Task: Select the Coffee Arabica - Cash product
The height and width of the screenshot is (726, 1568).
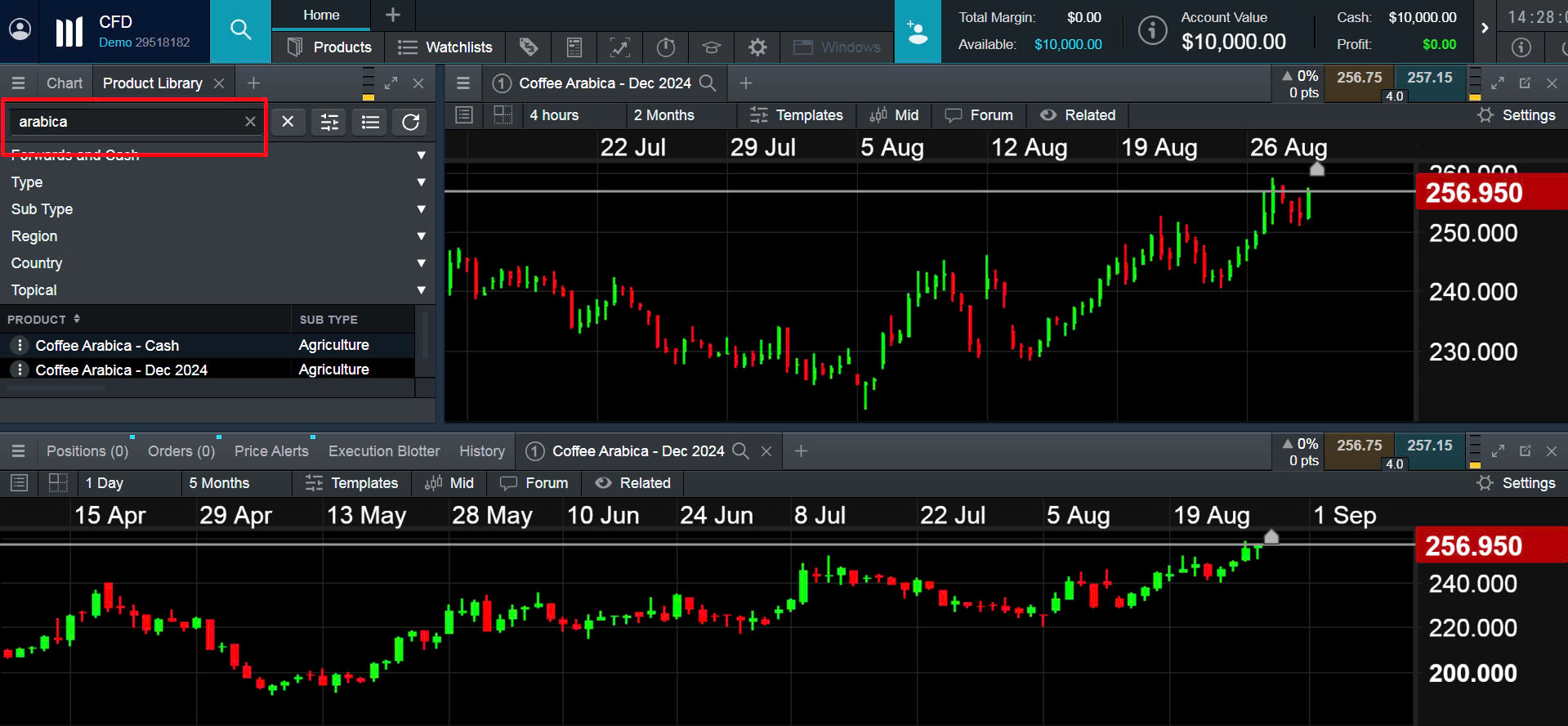Action: 107,346
